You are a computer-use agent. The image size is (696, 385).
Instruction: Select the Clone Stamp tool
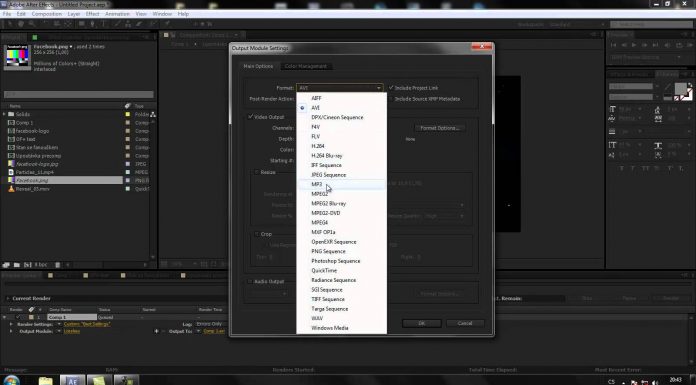[128, 24]
